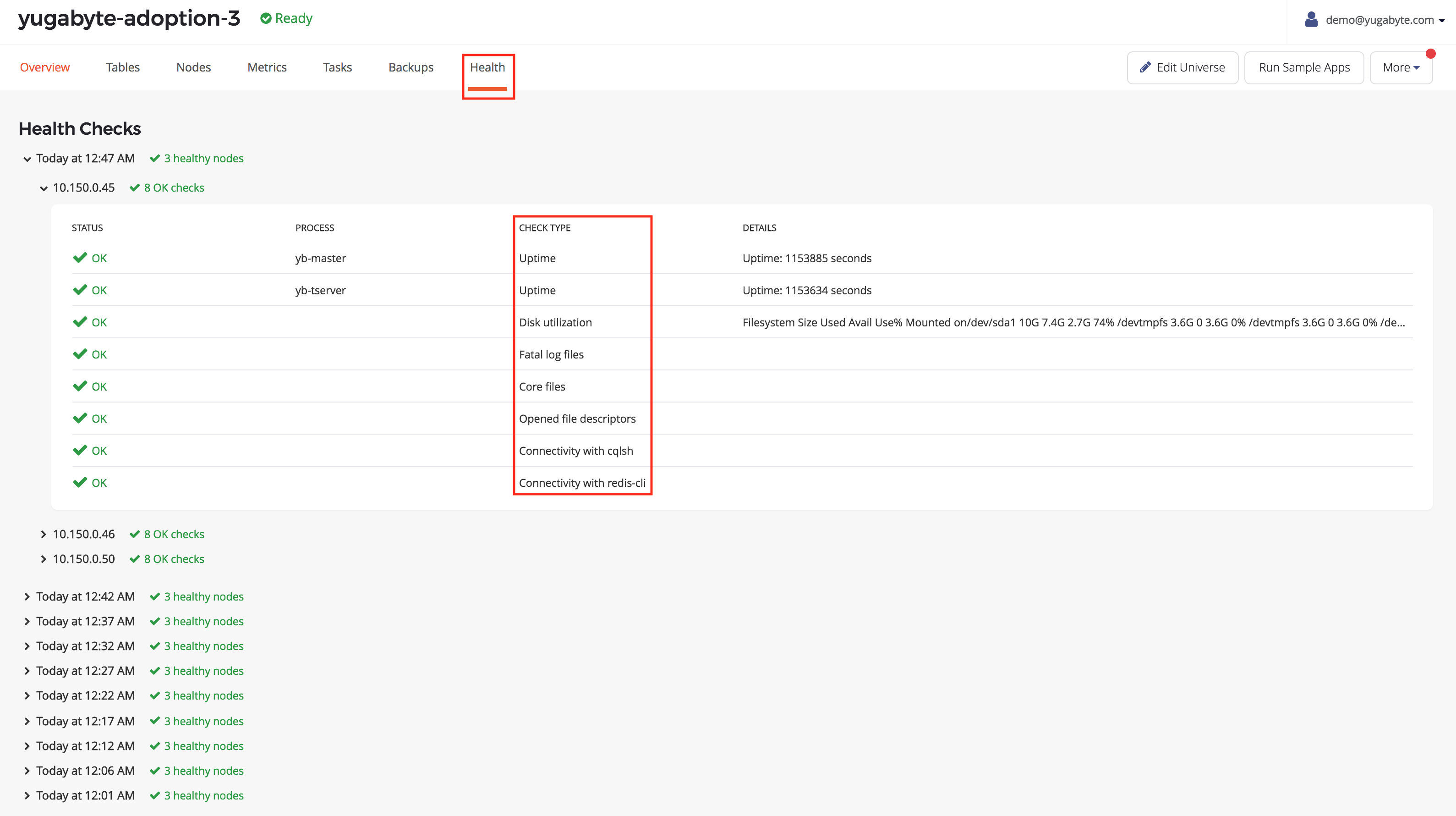Click 'Uptime: 1153634 seconds' details cell
1456x816 pixels.
point(806,291)
